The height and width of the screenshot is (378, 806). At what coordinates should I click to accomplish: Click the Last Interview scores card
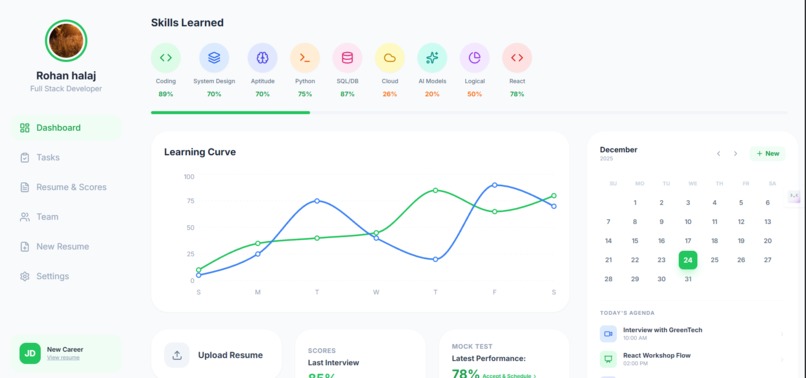pyautogui.click(x=360, y=354)
